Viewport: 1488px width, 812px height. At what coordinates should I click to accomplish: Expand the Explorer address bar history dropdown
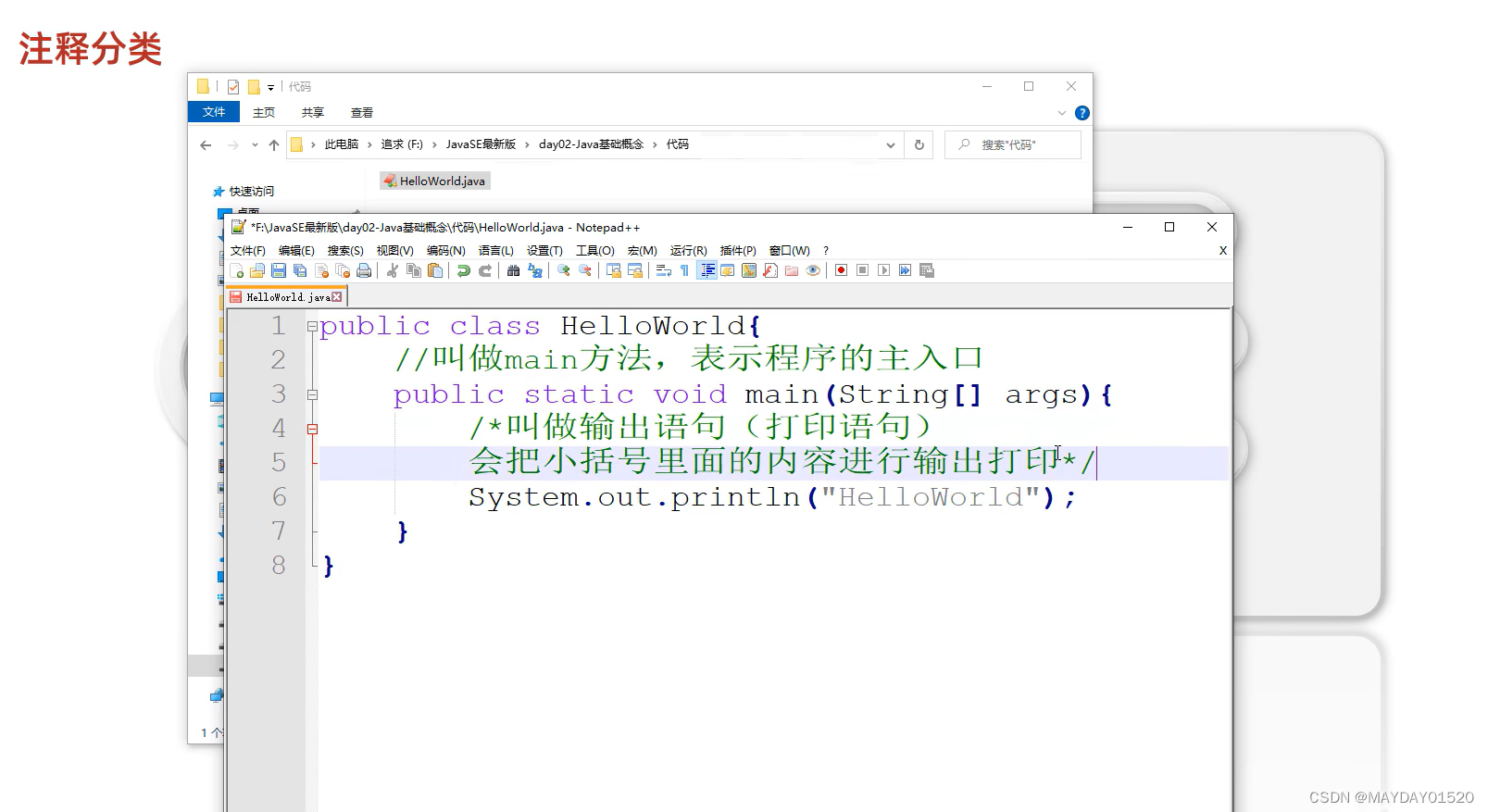[890, 144]
